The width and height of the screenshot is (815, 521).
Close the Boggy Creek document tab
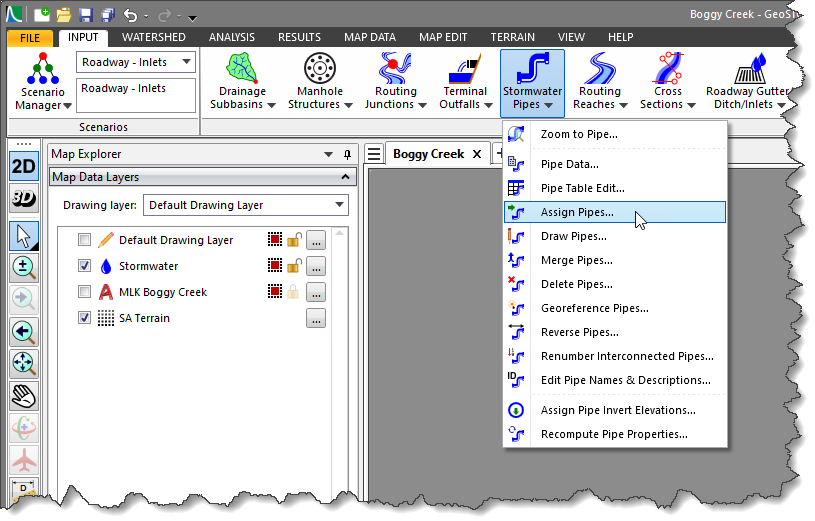477,154
